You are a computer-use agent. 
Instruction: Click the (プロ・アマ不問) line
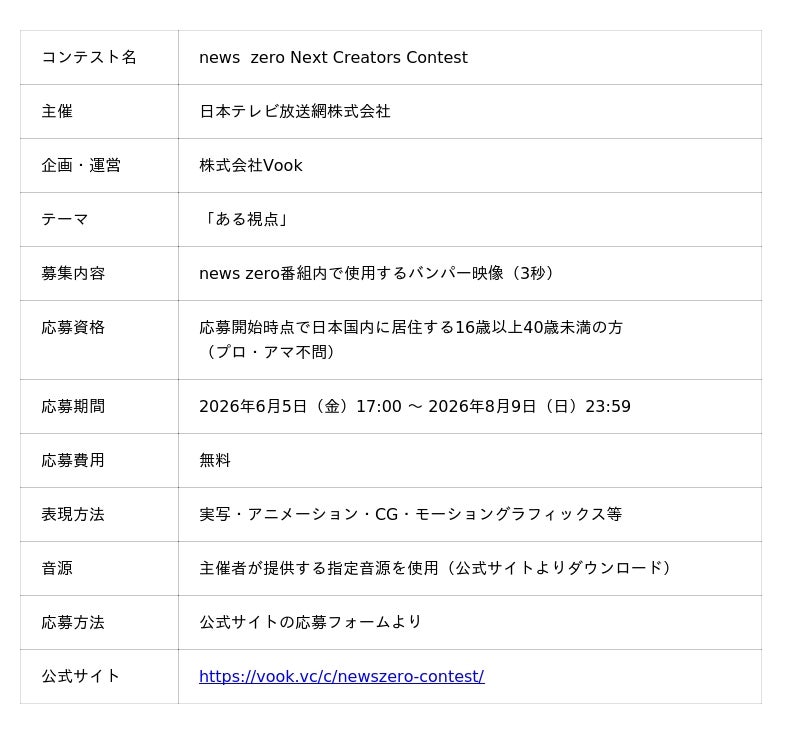click(x=269, y=352)
